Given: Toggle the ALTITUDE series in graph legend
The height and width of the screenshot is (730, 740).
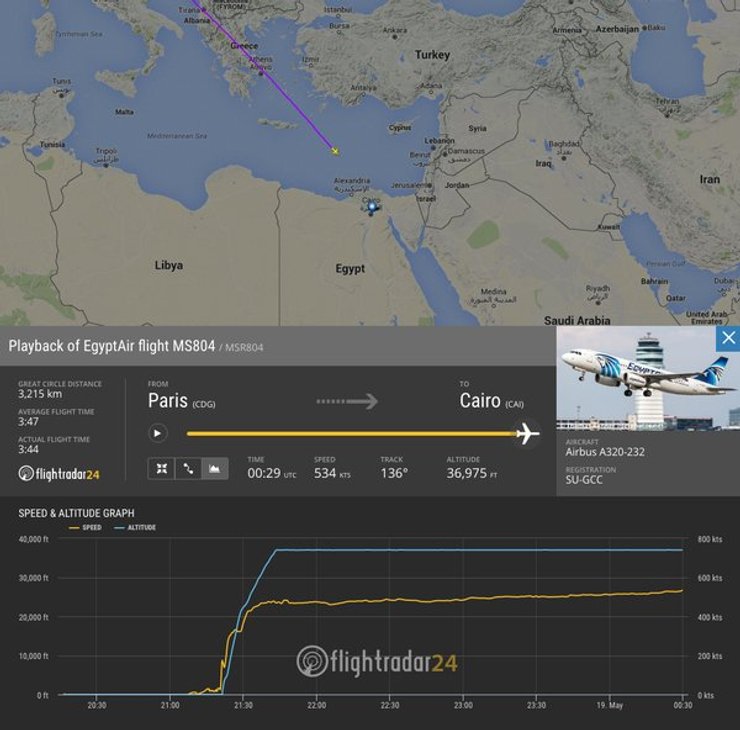Looking at the screenshot, I should point(138,527).
